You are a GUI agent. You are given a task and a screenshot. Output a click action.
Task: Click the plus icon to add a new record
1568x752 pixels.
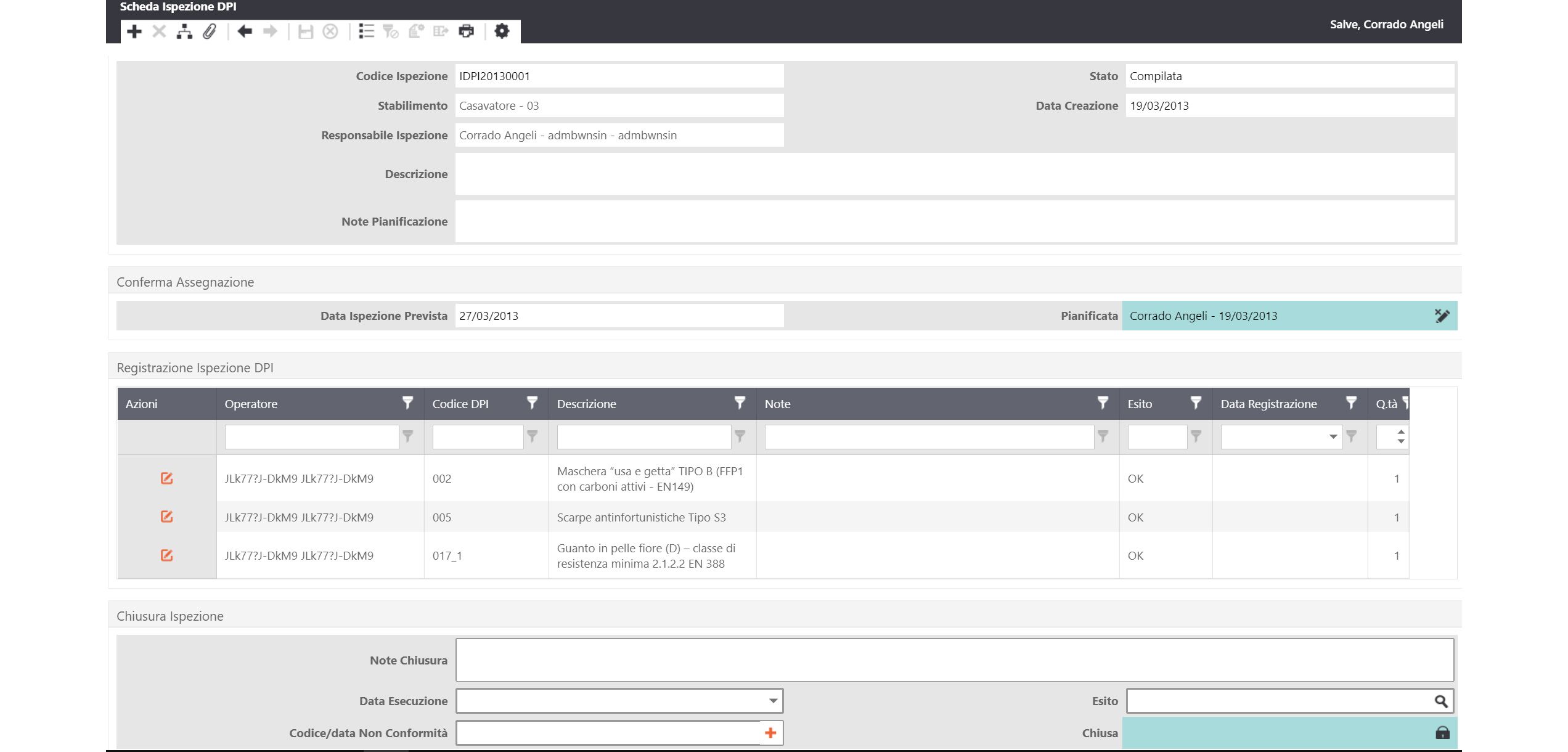(134, 31)
